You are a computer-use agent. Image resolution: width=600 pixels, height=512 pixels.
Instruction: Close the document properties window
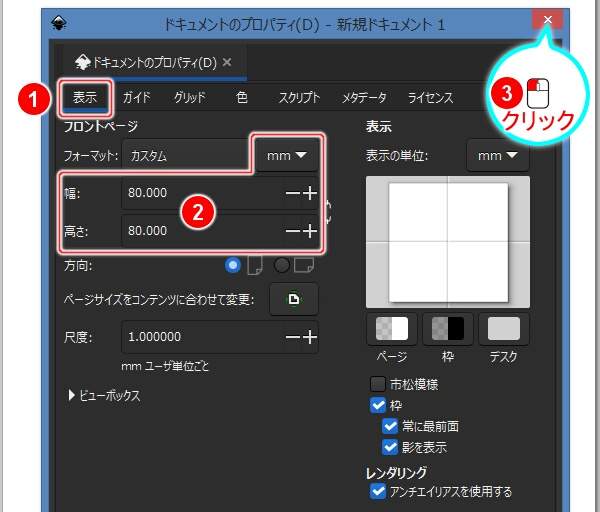tap(548, 19)
